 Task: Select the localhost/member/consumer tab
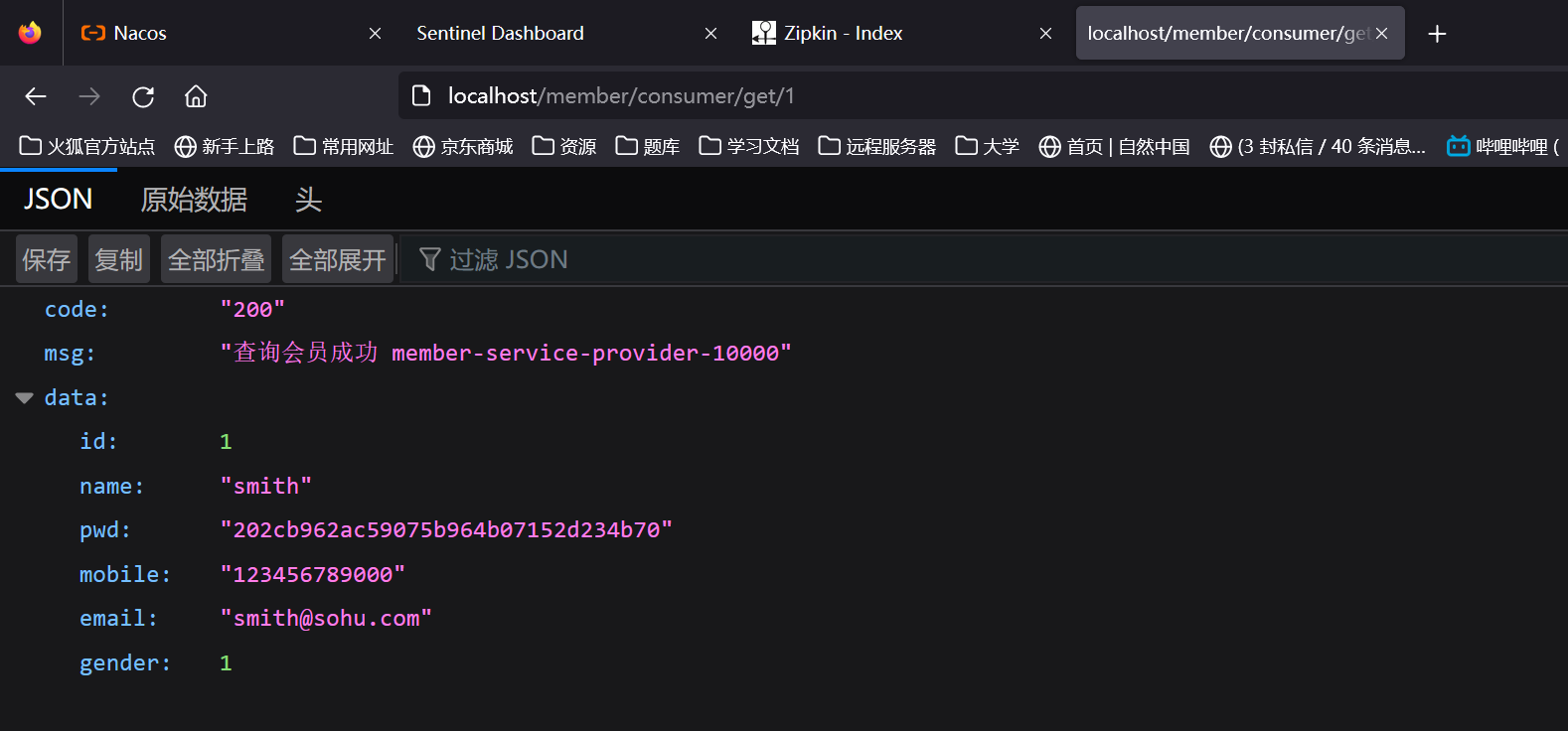1239,33
